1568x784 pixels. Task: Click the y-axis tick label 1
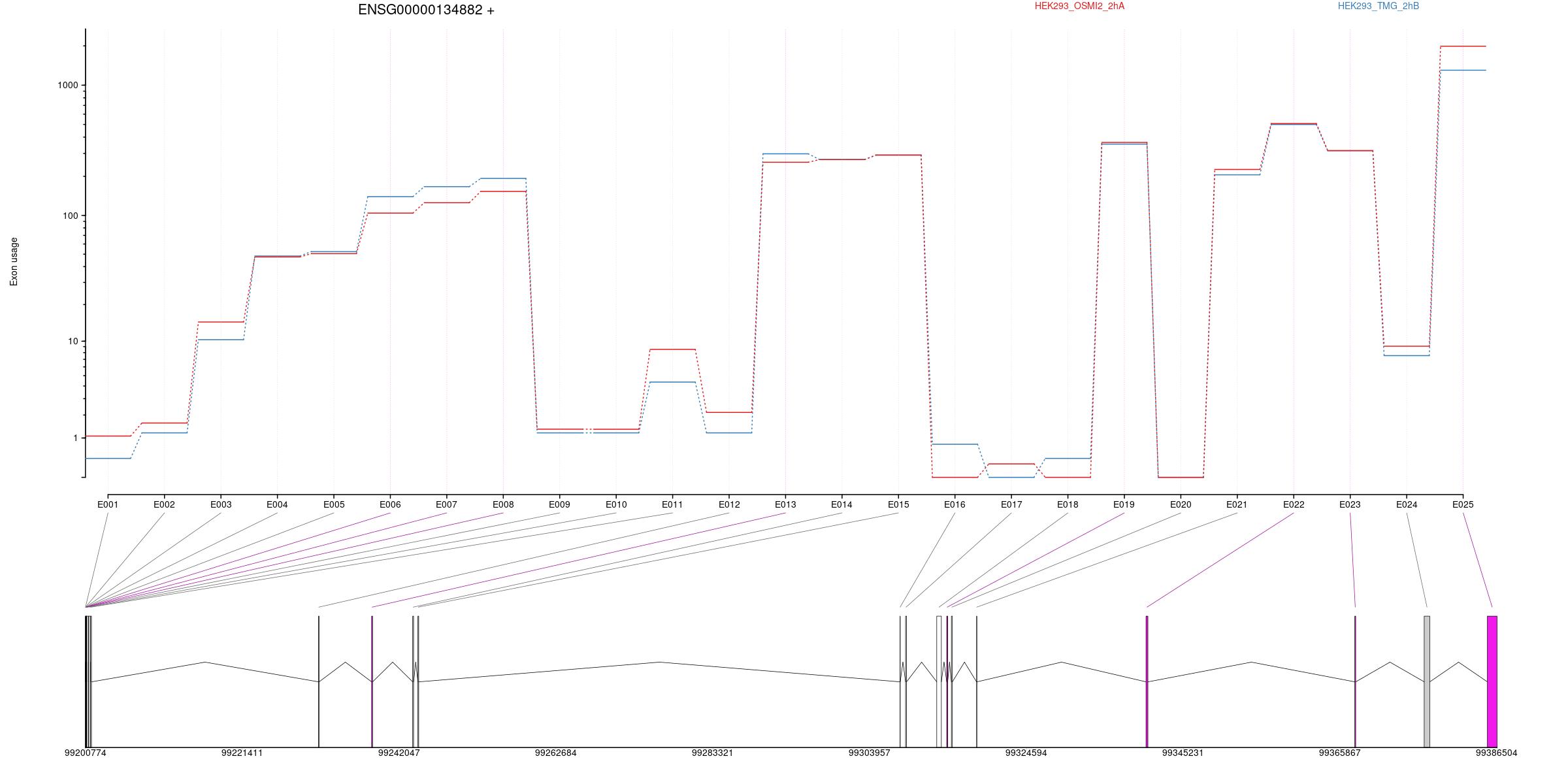(x=76, y=438)
